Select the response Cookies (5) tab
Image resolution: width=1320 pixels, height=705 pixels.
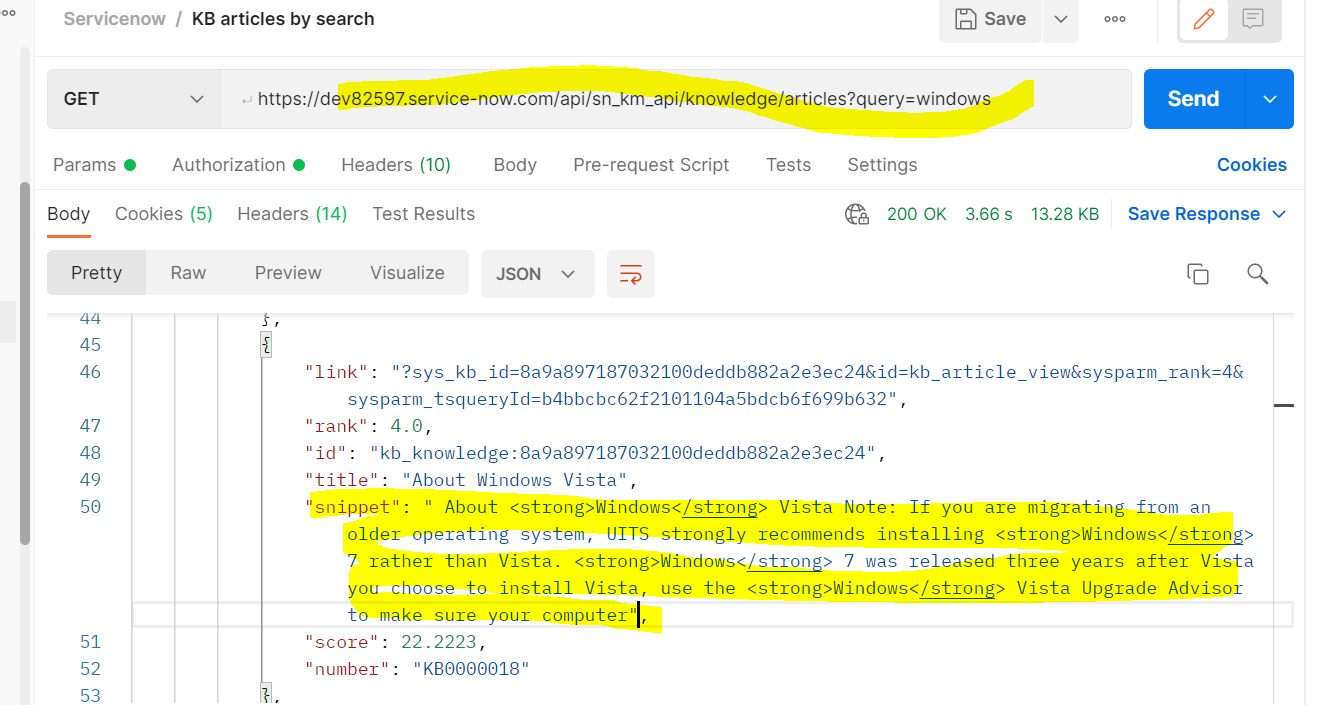(164, 214)
